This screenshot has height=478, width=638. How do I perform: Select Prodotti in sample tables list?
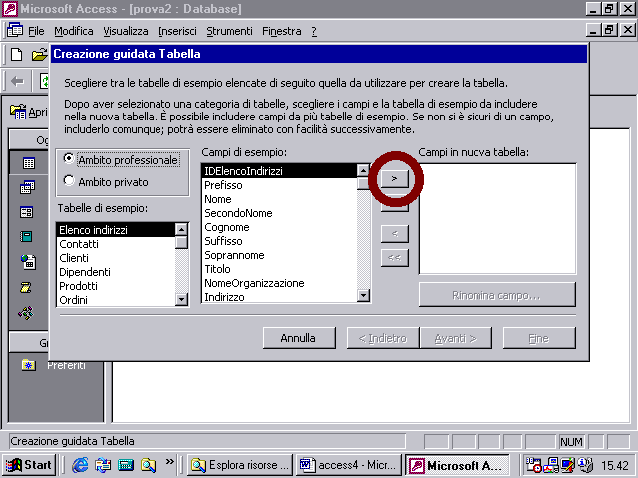[x=116, y=286]
